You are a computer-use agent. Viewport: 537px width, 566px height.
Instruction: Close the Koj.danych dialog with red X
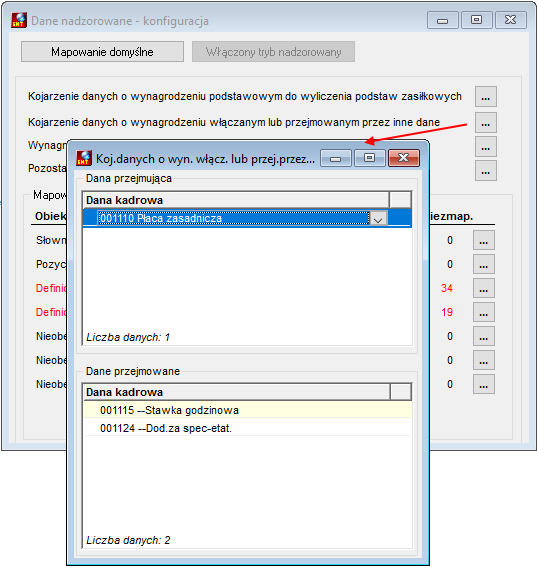pyautogui.click(x=404, y=158)
